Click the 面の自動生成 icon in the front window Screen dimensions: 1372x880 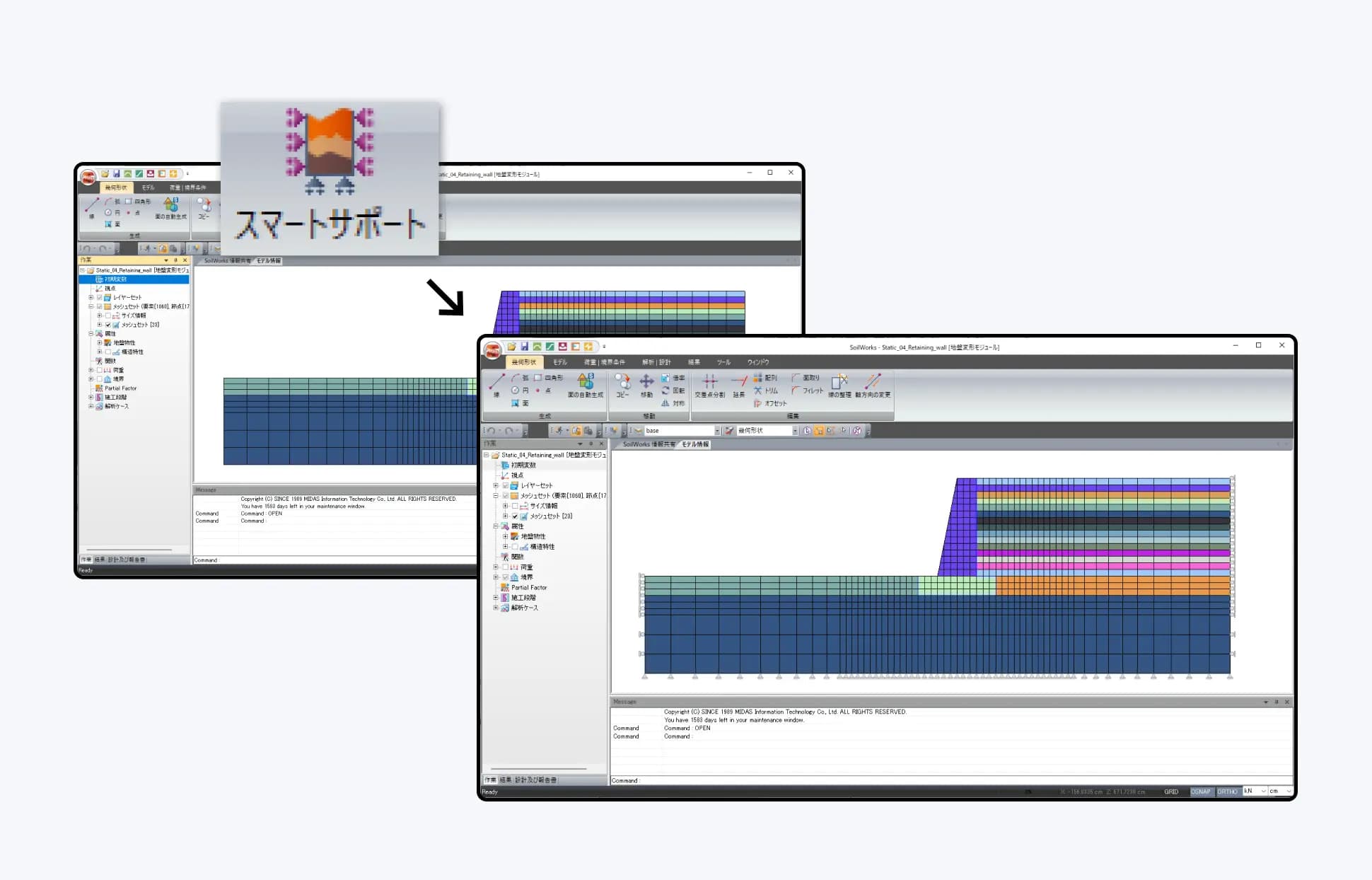(x=586, y=386)
